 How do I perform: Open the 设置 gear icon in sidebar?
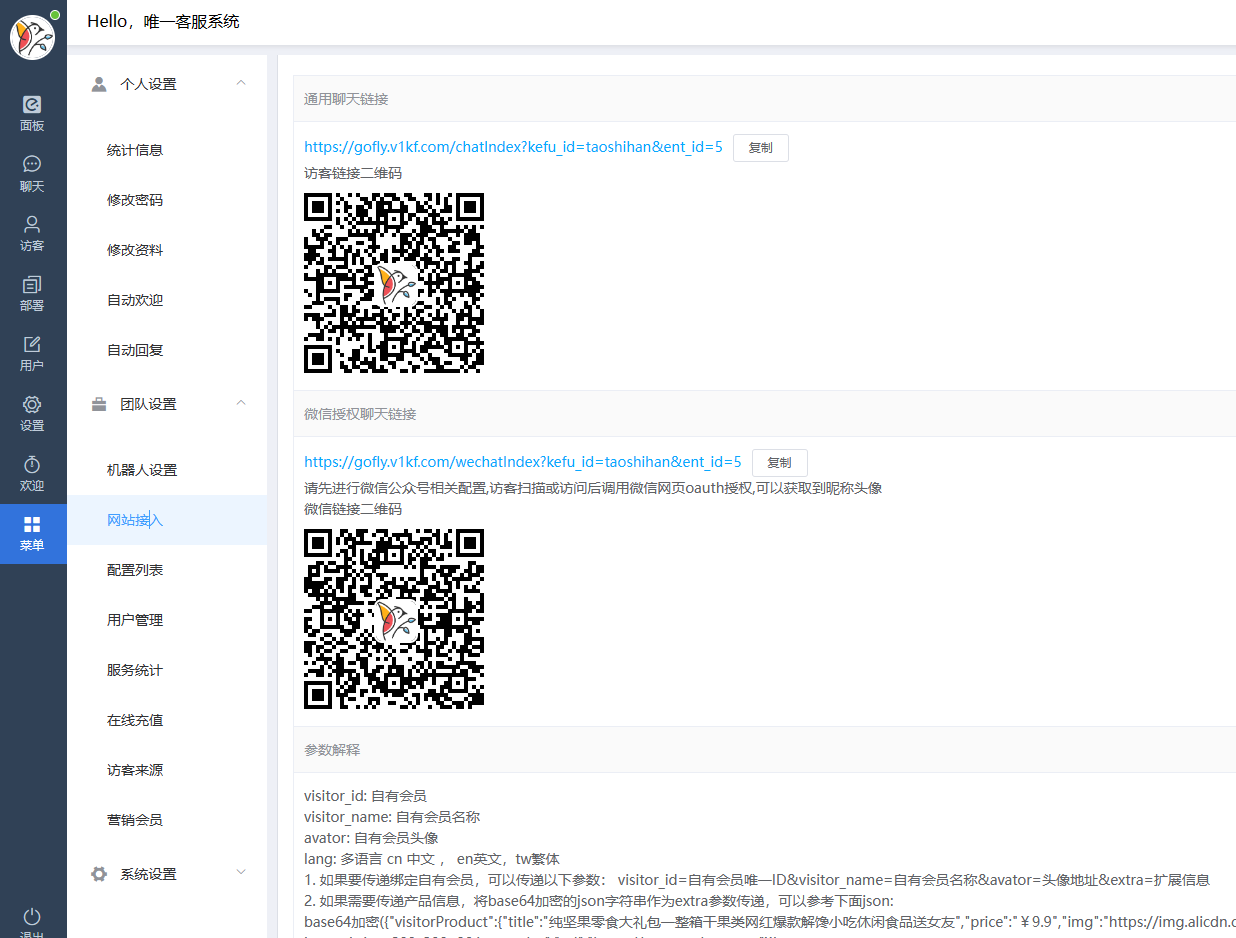[32, 404]
